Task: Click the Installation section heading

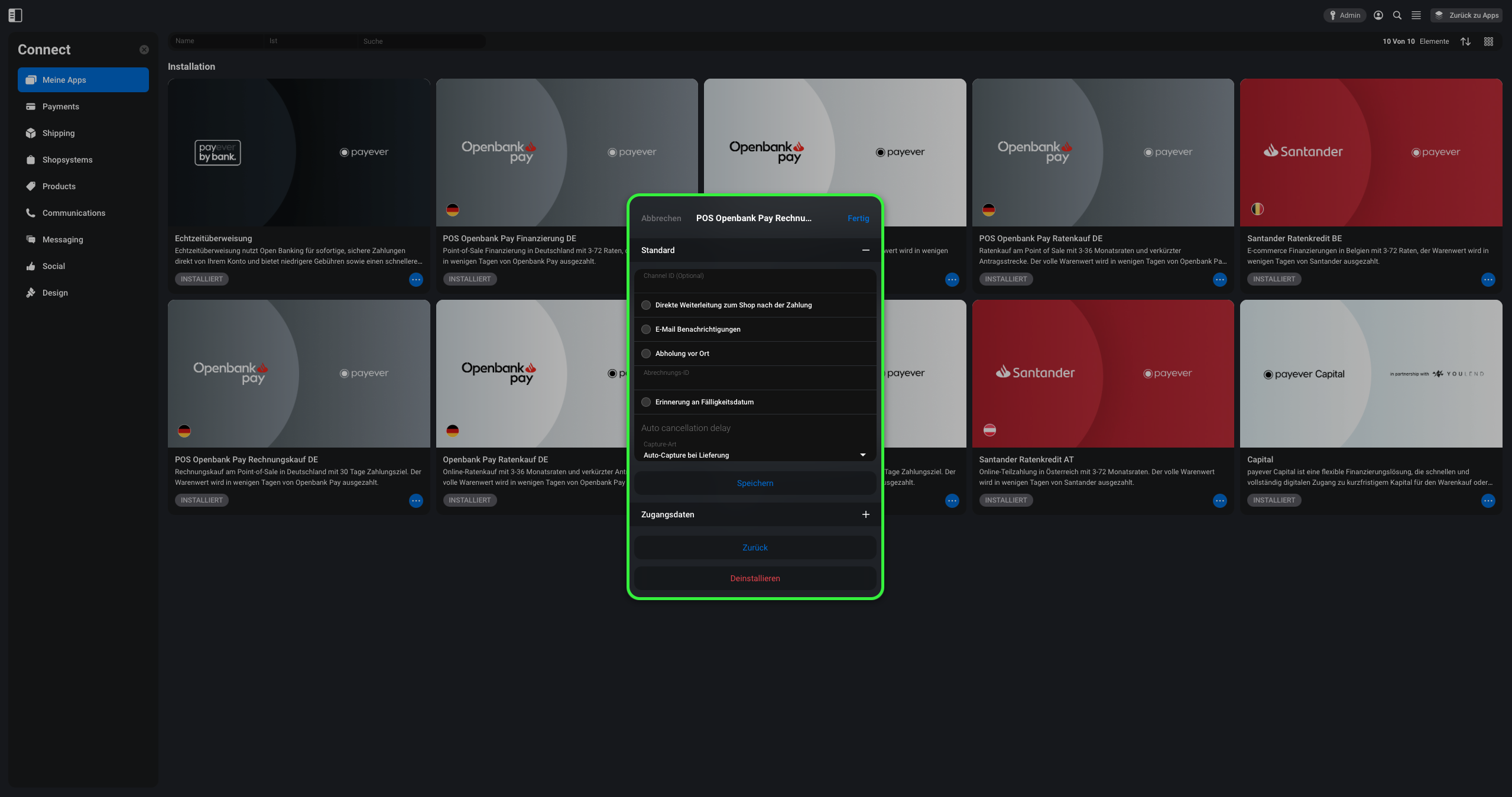Action: coord(192,67)
